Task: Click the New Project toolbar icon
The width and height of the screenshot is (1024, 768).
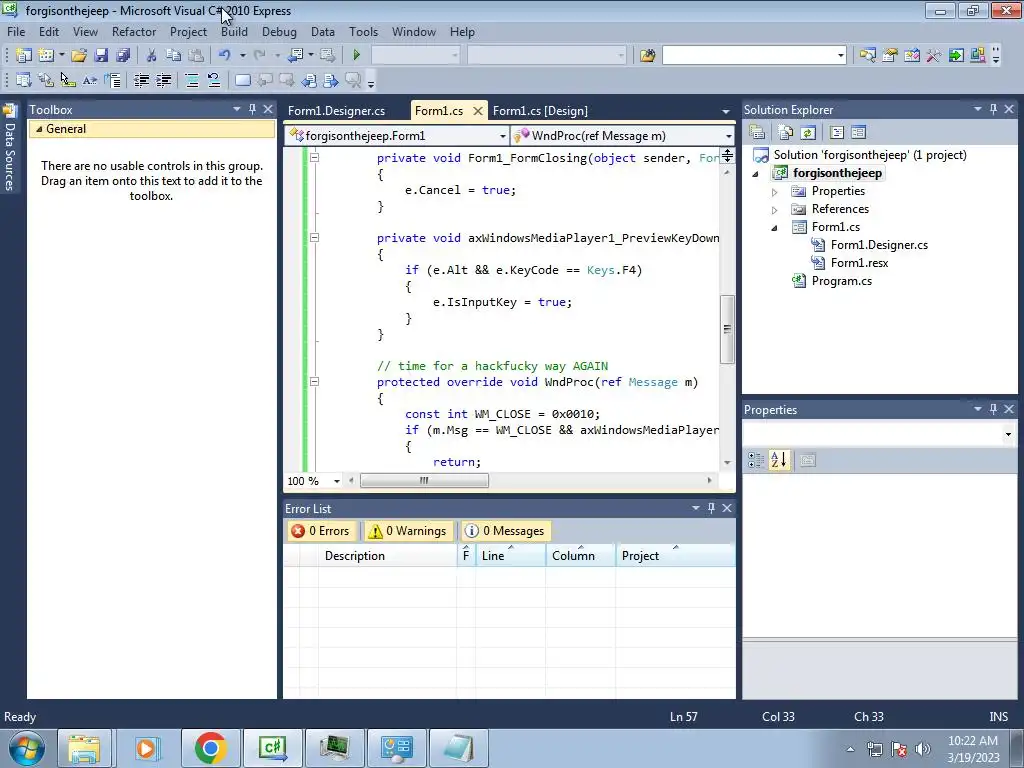Action: [24, 56]
